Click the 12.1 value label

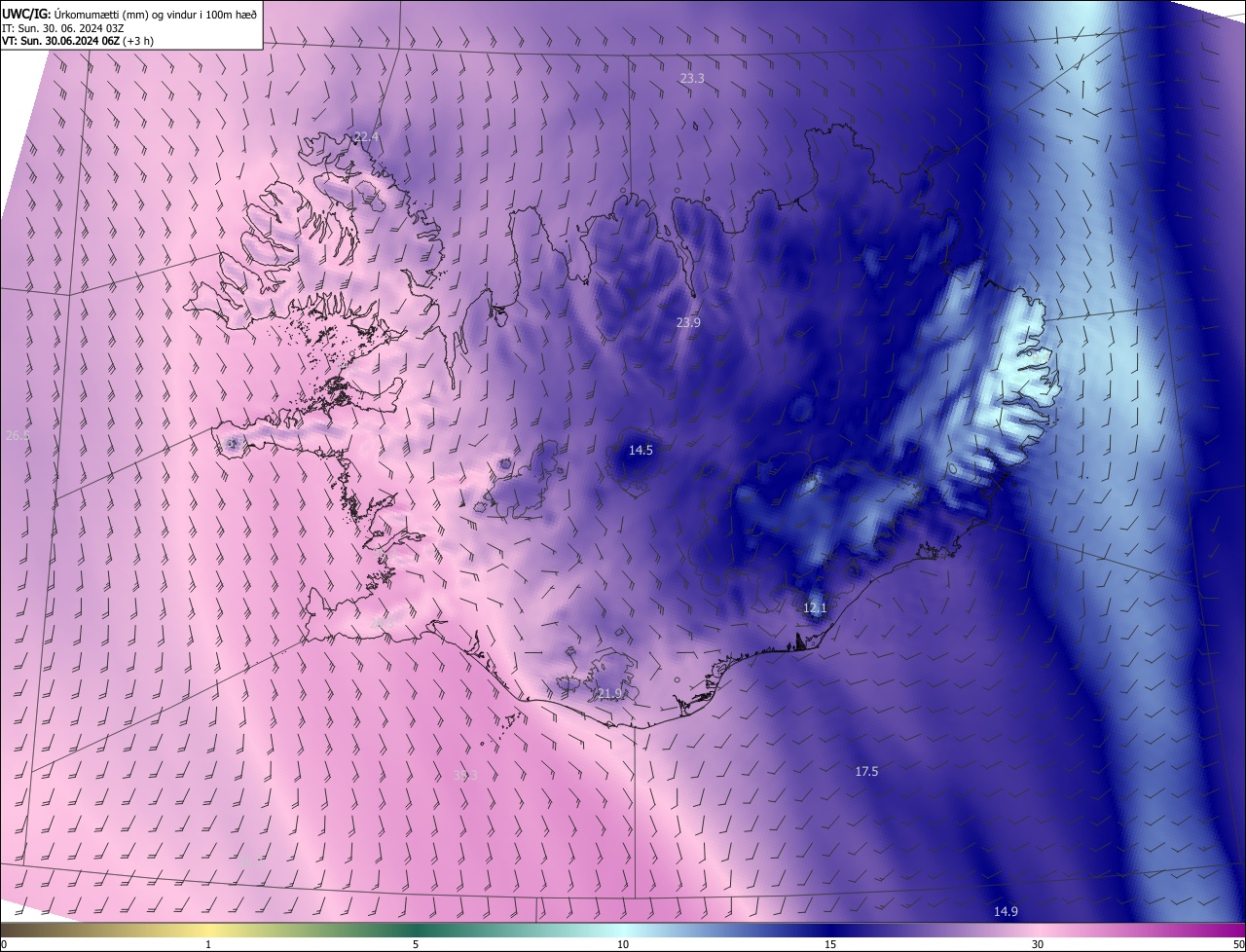(815, 608)
